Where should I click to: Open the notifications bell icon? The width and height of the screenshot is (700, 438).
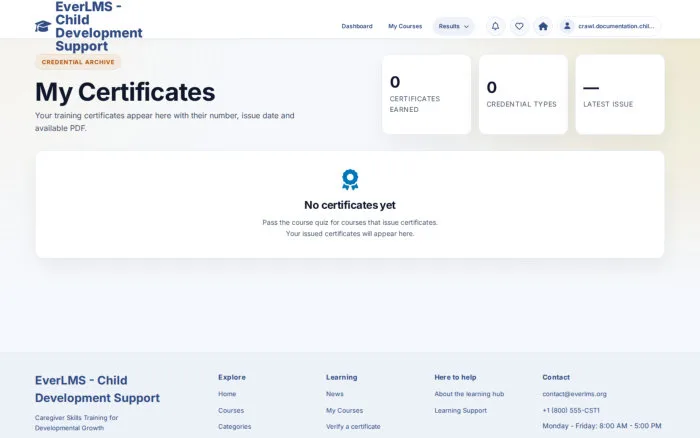[x=496, y=26]
